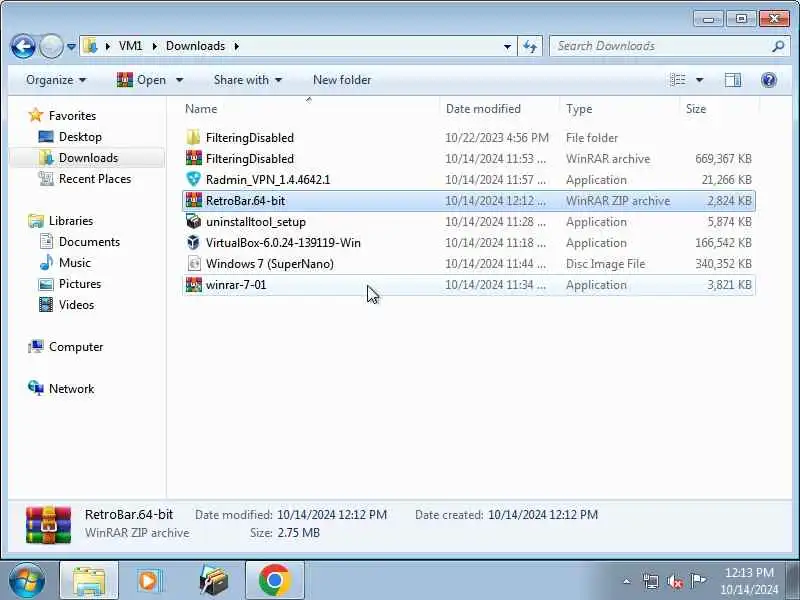Expand the Open button dropdown arrow
Viewport: 800px width, 600px height.
(x=179, y=80)
